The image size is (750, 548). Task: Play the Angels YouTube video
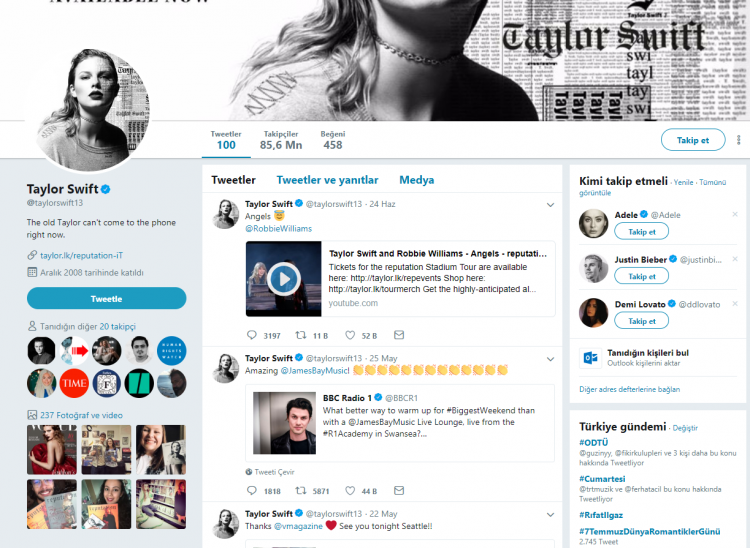[284, 279]
